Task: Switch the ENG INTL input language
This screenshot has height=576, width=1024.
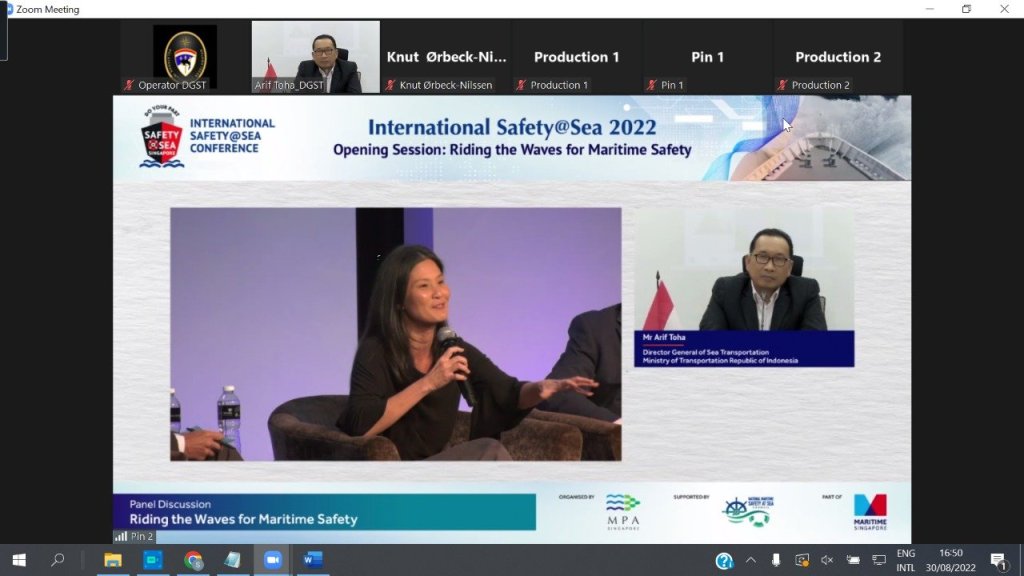Action: pyautogui.click(x=905, y=560)
